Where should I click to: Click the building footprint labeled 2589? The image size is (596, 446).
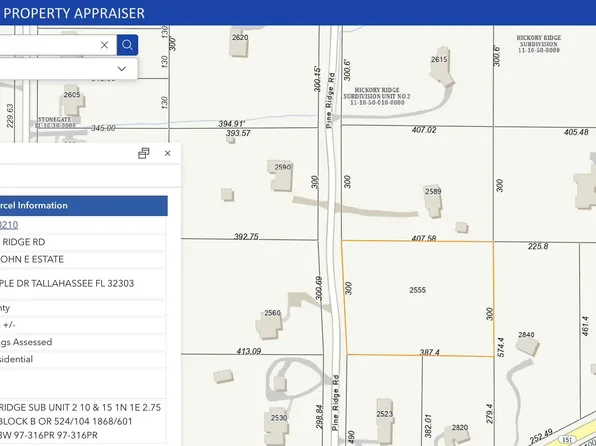pos(433,201)
